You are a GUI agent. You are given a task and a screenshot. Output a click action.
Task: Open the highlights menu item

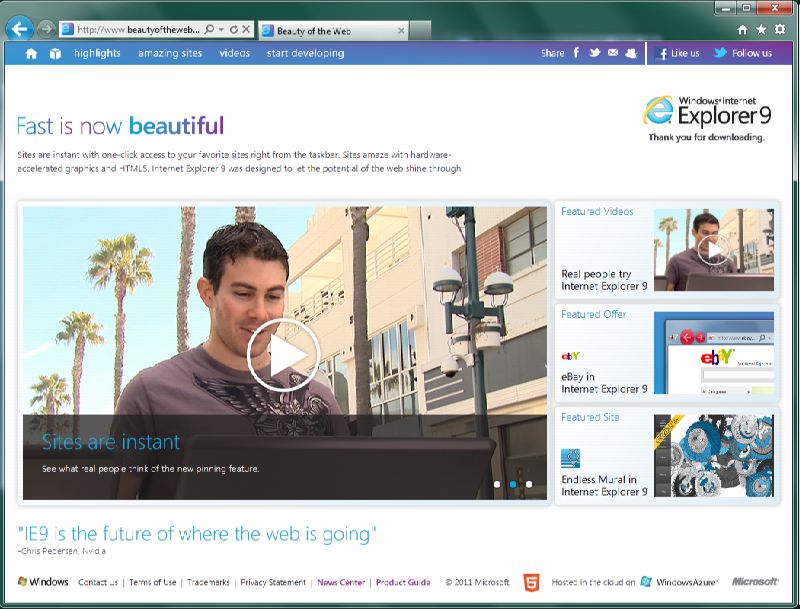pyautogui.click(x=97, y=53)
